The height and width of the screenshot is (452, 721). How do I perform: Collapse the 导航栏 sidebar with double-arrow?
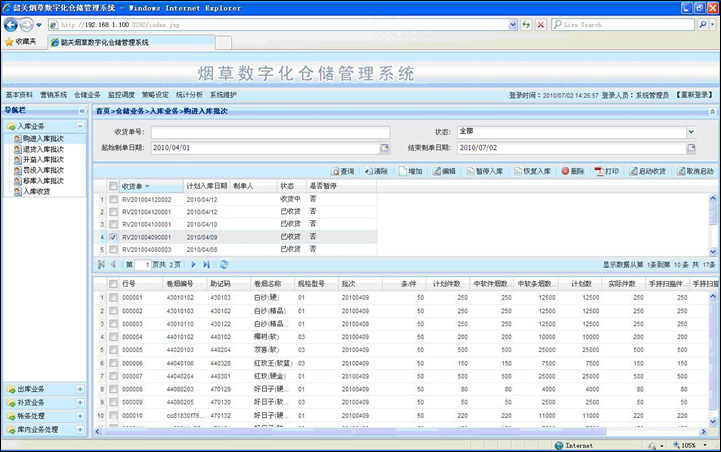coord(82,111)
